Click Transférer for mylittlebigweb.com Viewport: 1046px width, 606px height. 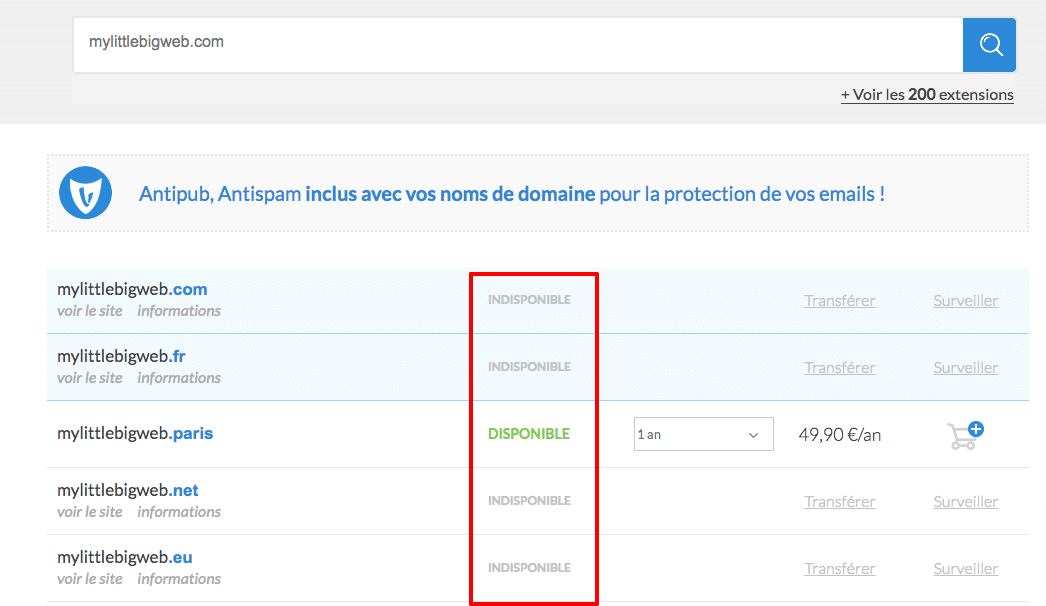pos(839,300)
